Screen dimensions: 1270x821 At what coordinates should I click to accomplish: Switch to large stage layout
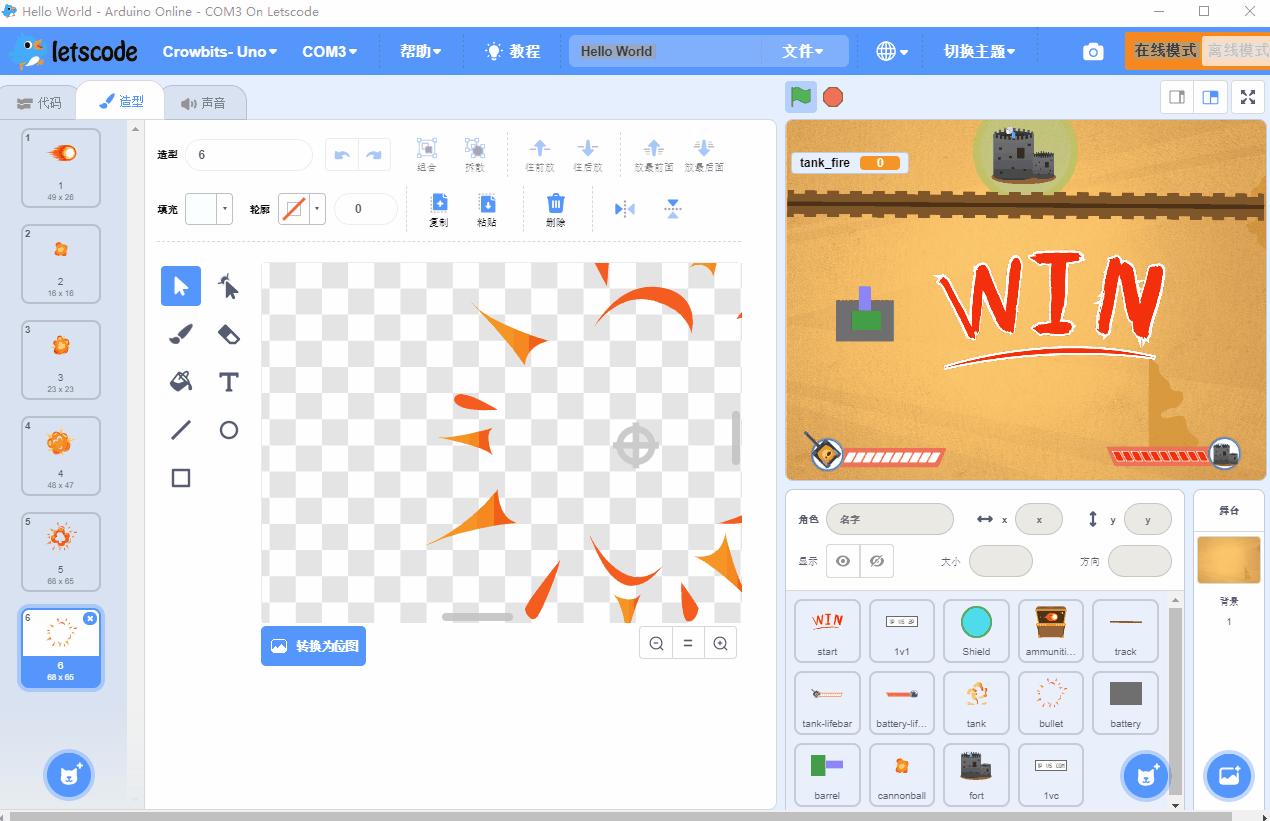coord(1211,97)
